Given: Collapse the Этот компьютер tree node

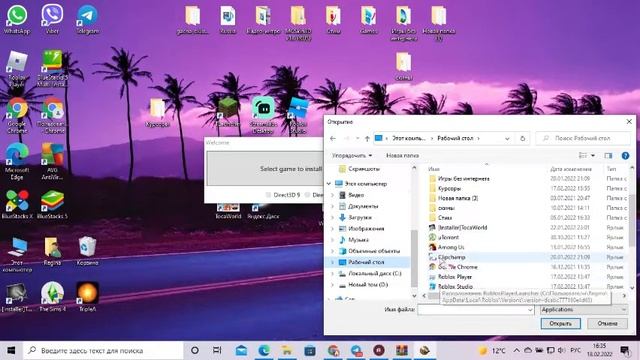Looking at the screenshot, I should click(329, 184).
